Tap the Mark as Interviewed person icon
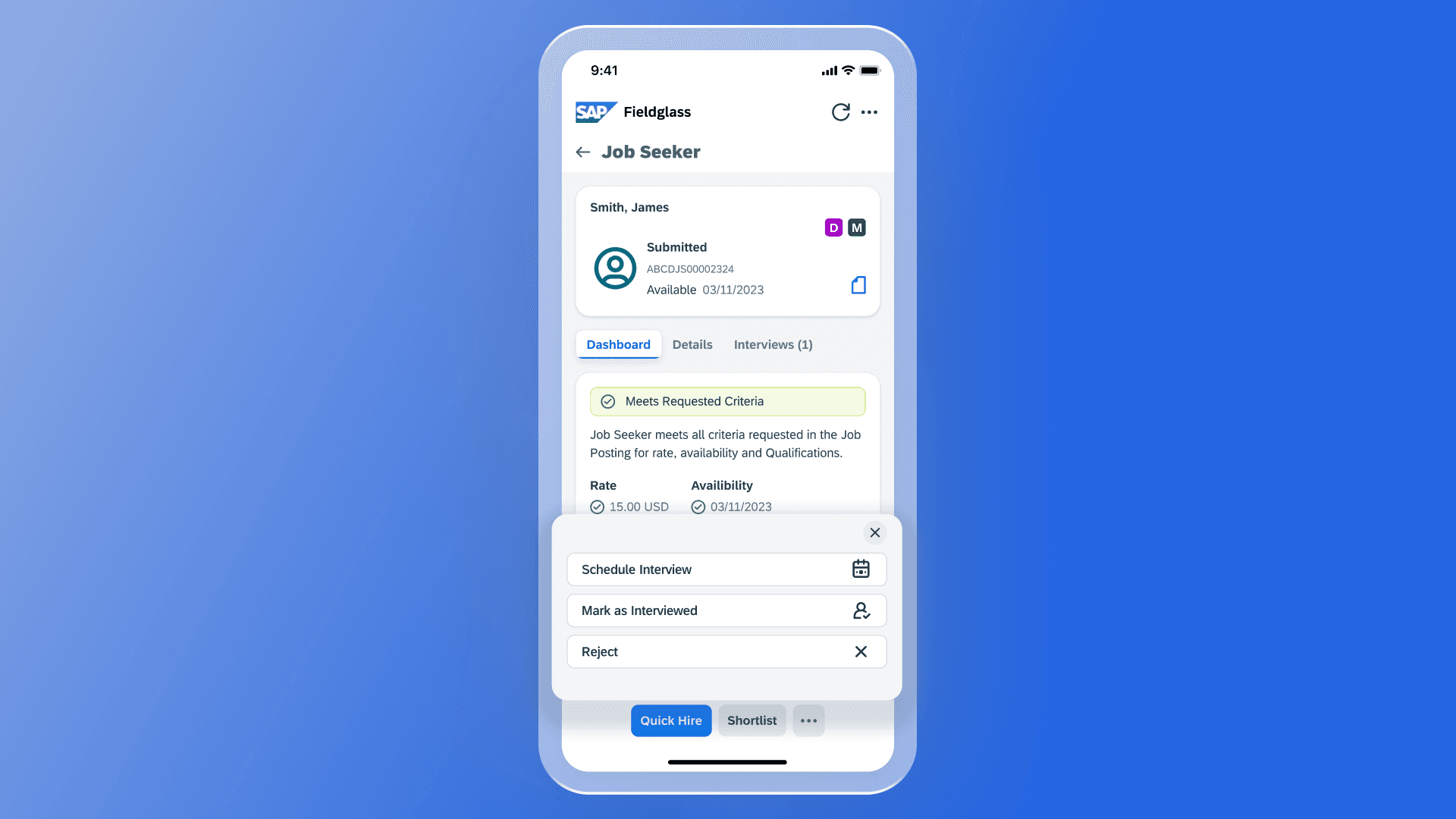Screen dimensions: 1456x819 pos(861,610)
